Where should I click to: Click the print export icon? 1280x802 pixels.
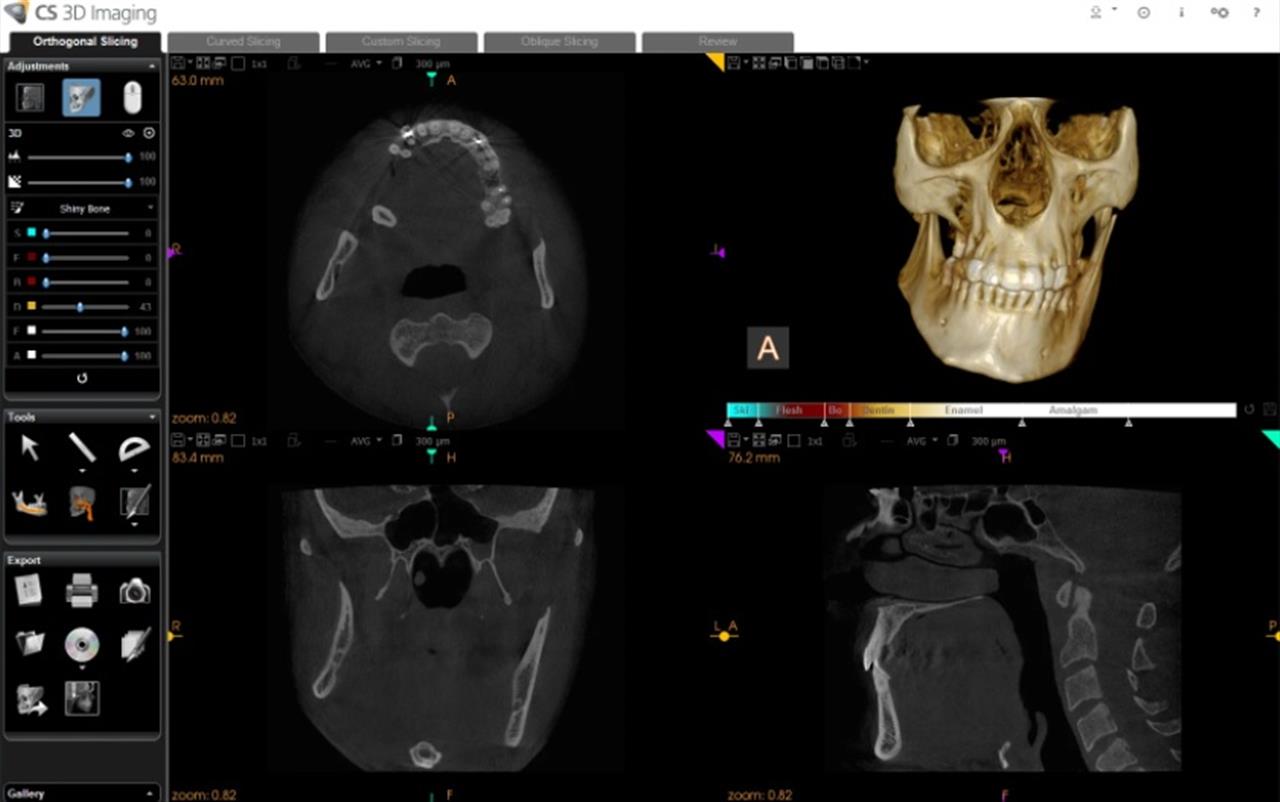82,591
